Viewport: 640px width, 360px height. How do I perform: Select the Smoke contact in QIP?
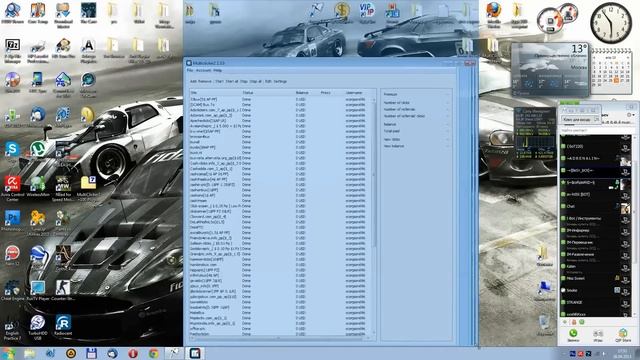point(596,291)
